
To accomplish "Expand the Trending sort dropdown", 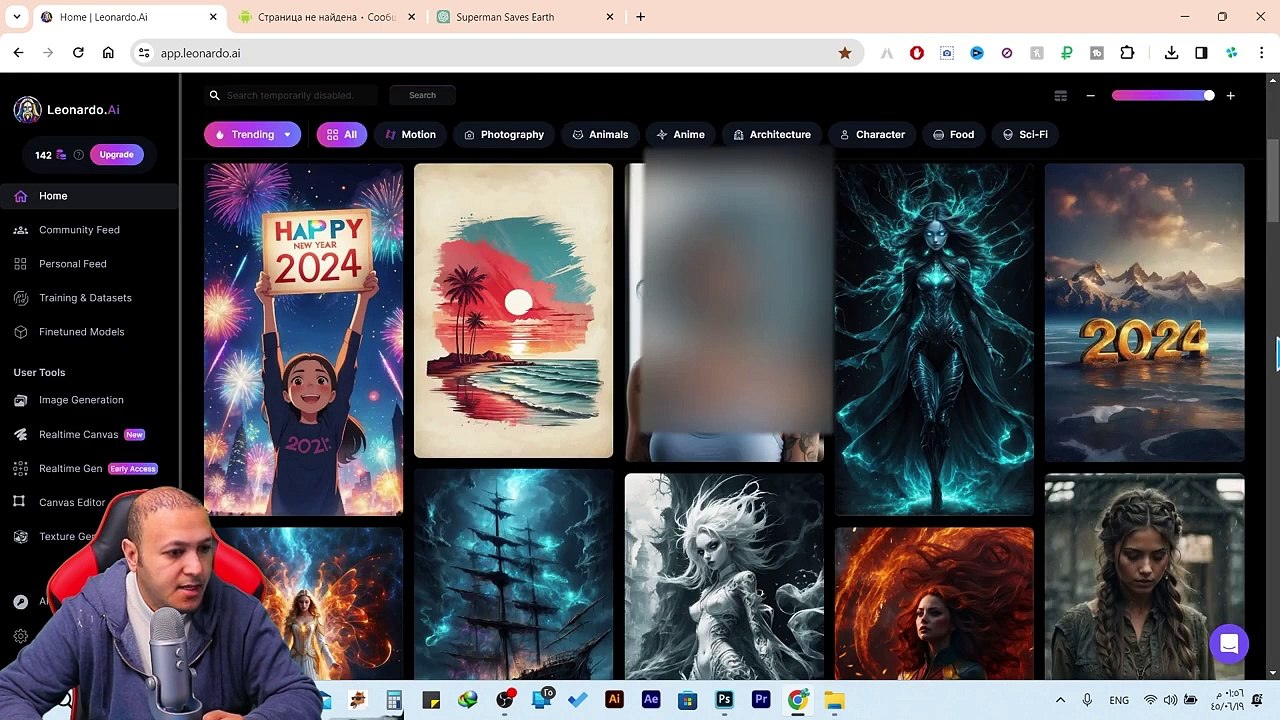I will click(287, 135).
